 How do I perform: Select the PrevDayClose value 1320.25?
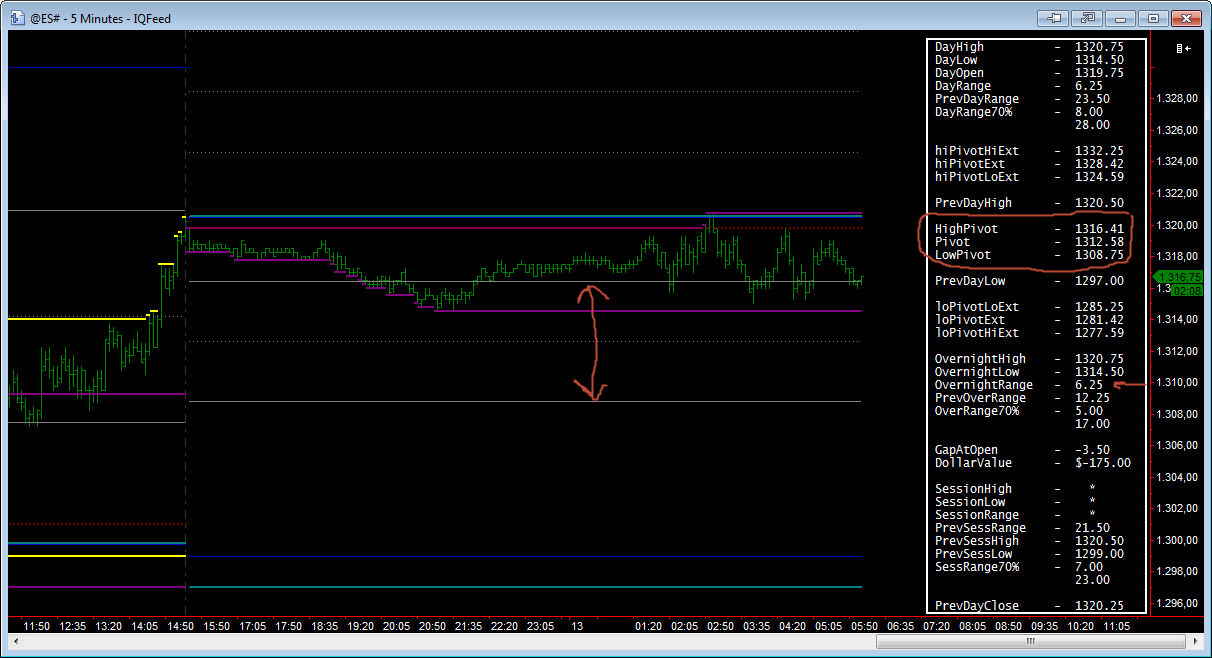(1099, 606)
